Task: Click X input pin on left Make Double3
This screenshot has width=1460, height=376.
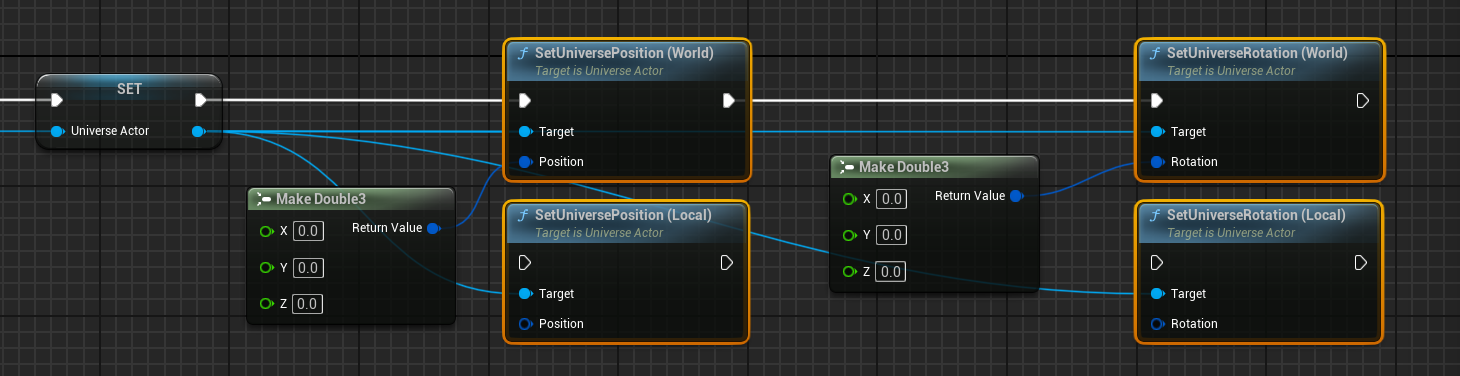Action: click(266, 231)
